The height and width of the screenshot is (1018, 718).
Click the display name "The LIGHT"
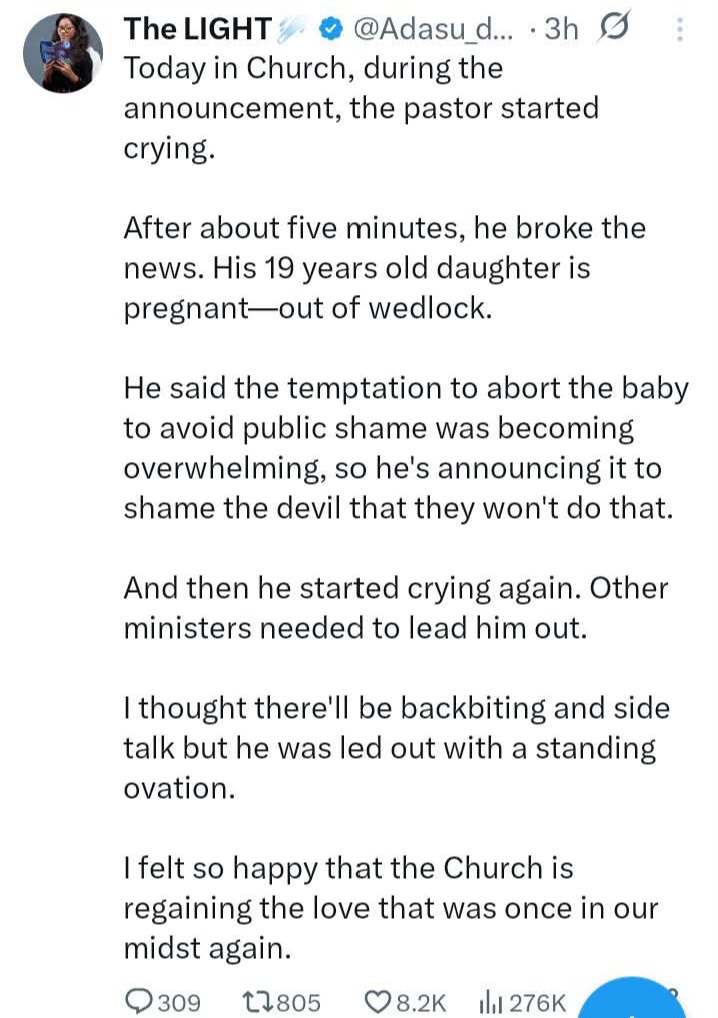click(x=196, y=30)
